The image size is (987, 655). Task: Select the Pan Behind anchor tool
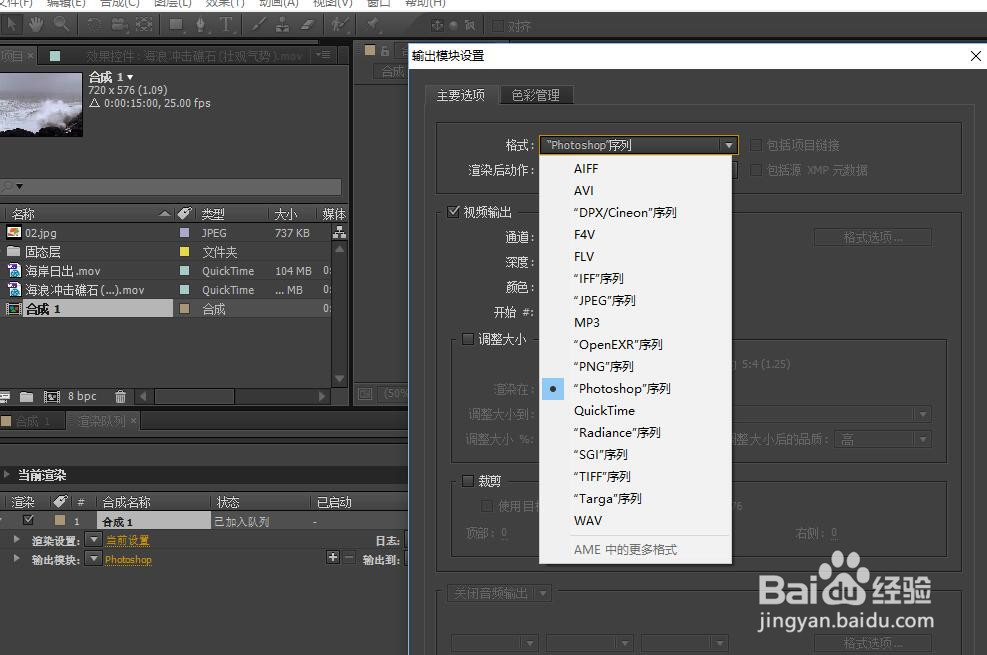pos(144,25)
